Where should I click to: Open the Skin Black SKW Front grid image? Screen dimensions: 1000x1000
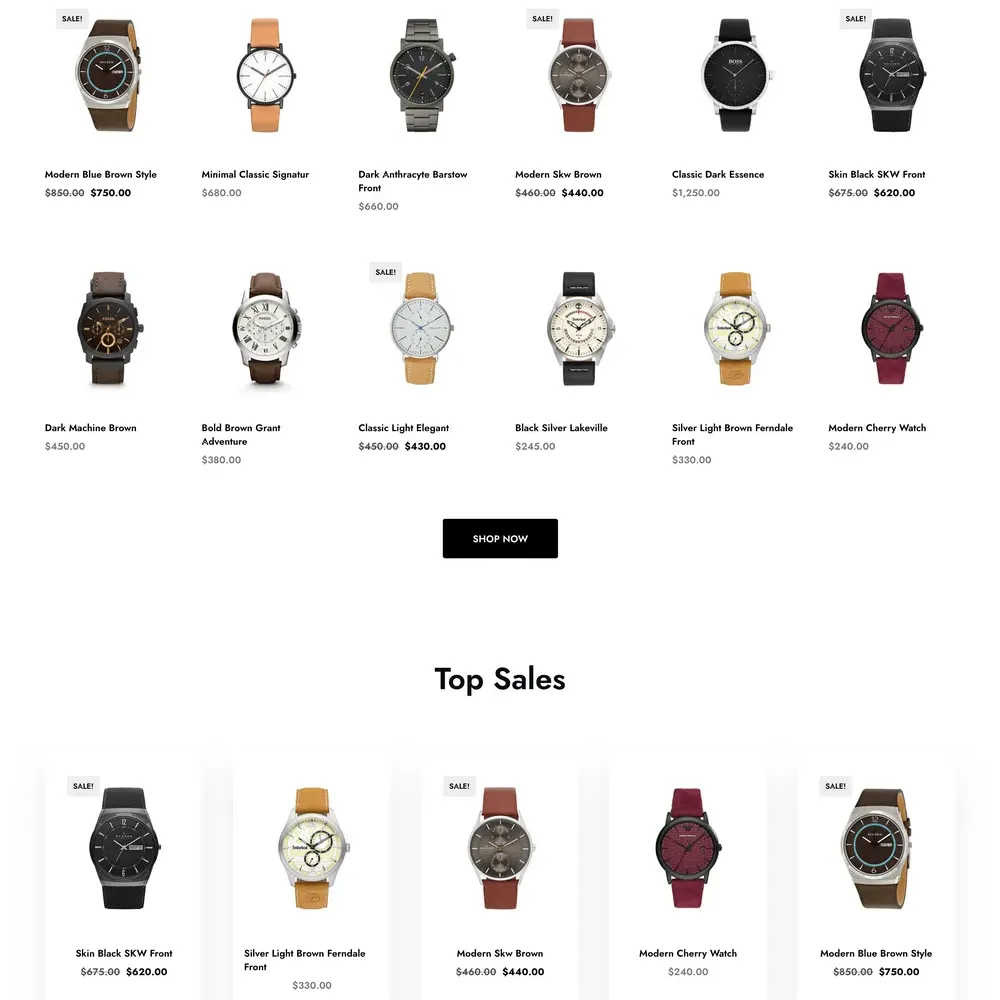892,75
